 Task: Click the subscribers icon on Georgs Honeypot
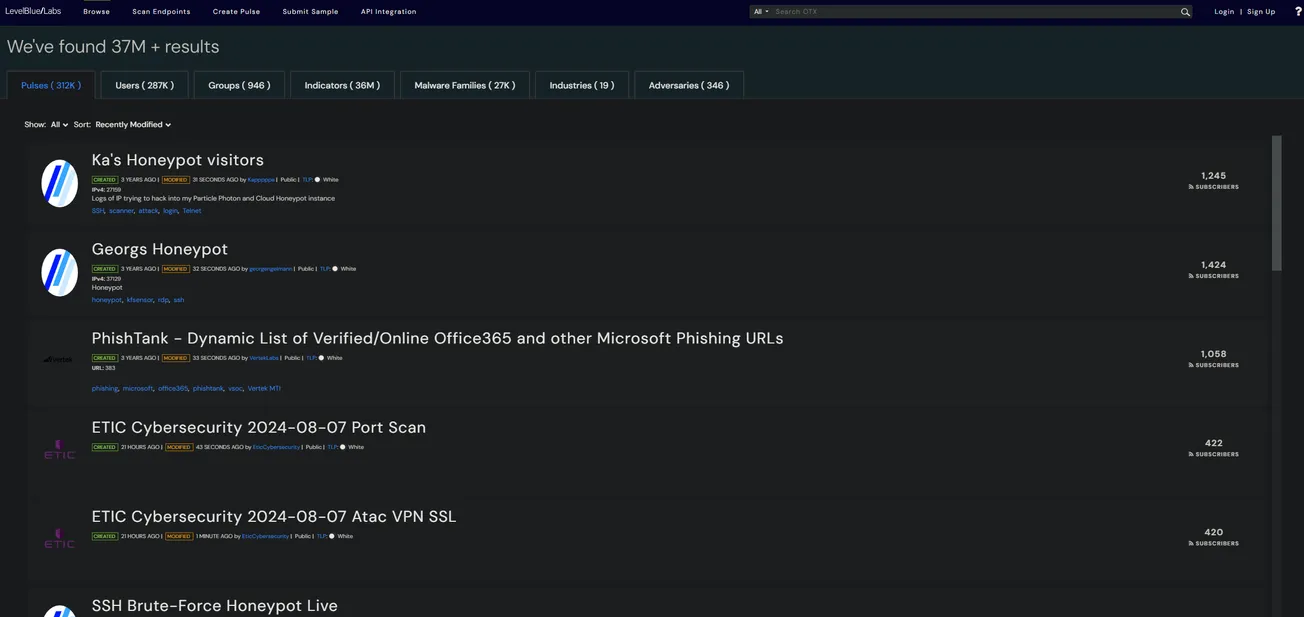click(x=1192, y=275)
